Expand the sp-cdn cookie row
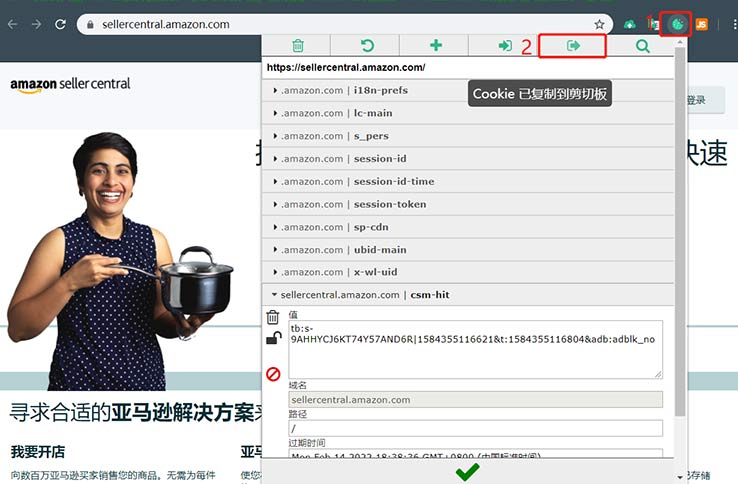This screenshot has height=484, width=738. (468, 227)
